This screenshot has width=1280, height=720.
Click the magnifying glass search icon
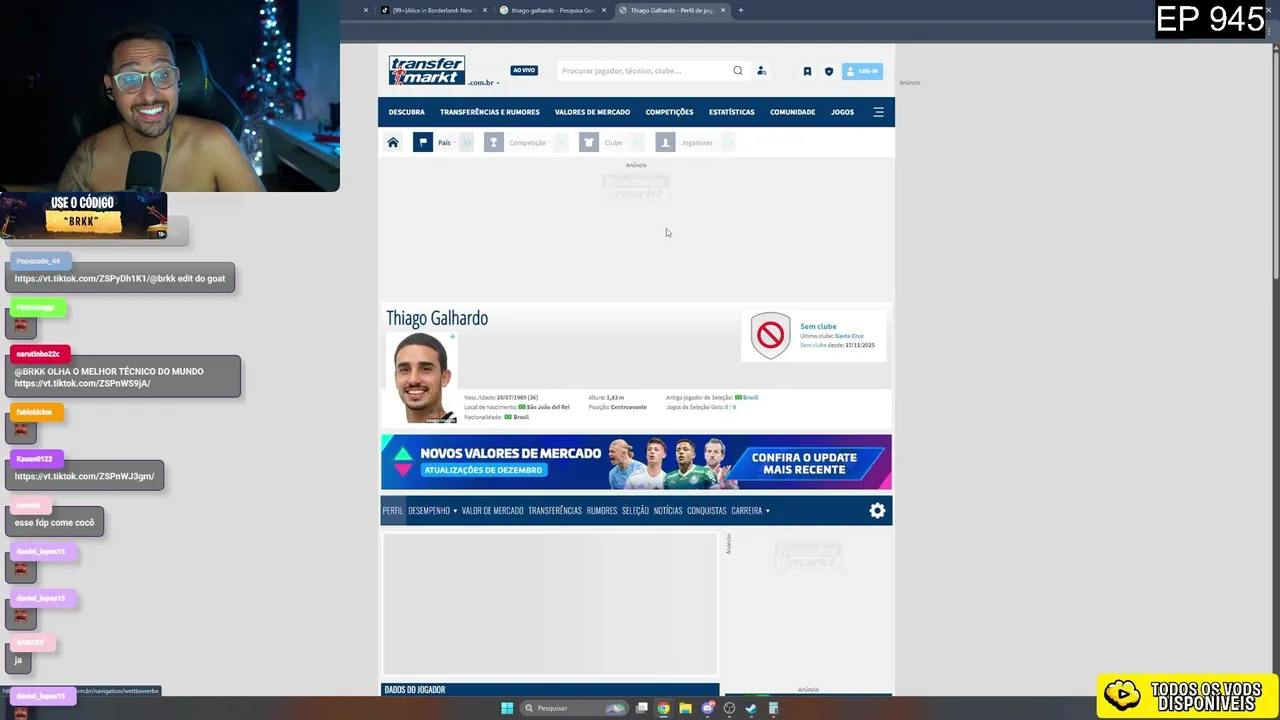(x=738, y=71)
